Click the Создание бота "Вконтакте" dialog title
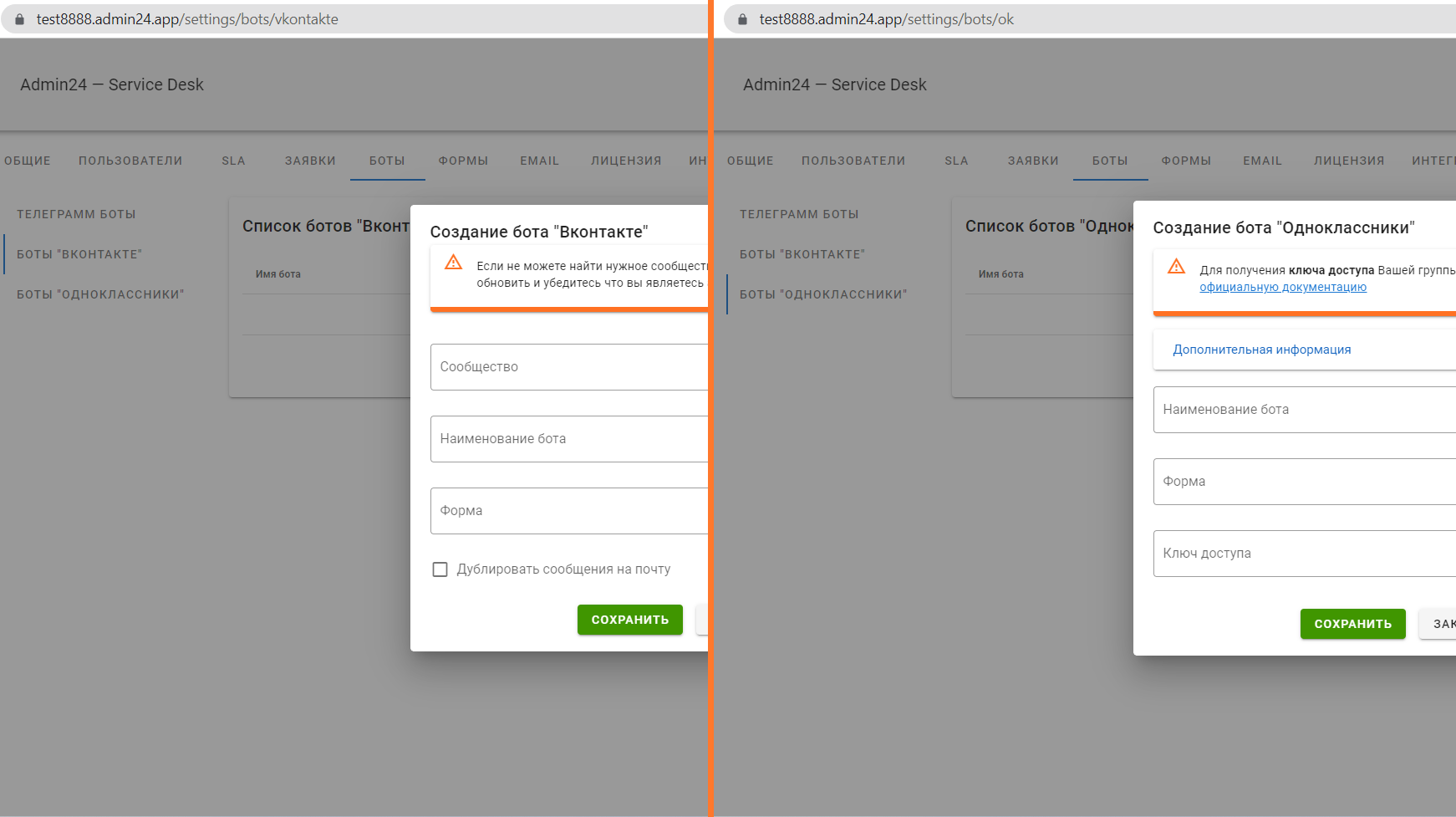The width and height of the screenshot is (1456, 817). click(x=539, y=232)
